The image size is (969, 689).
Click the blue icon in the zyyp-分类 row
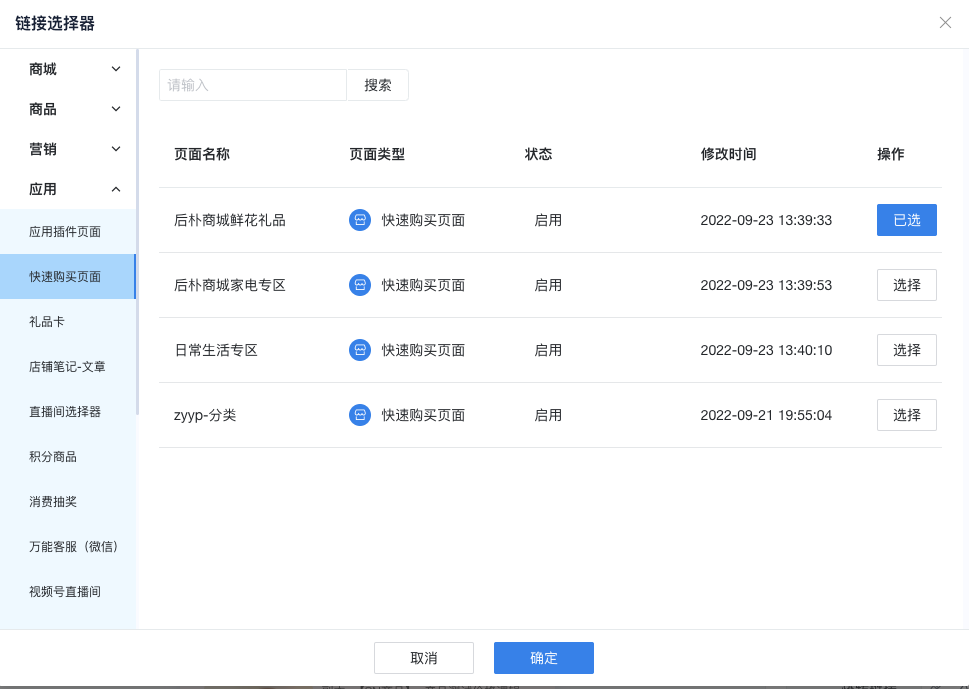[x=360, y=415]
